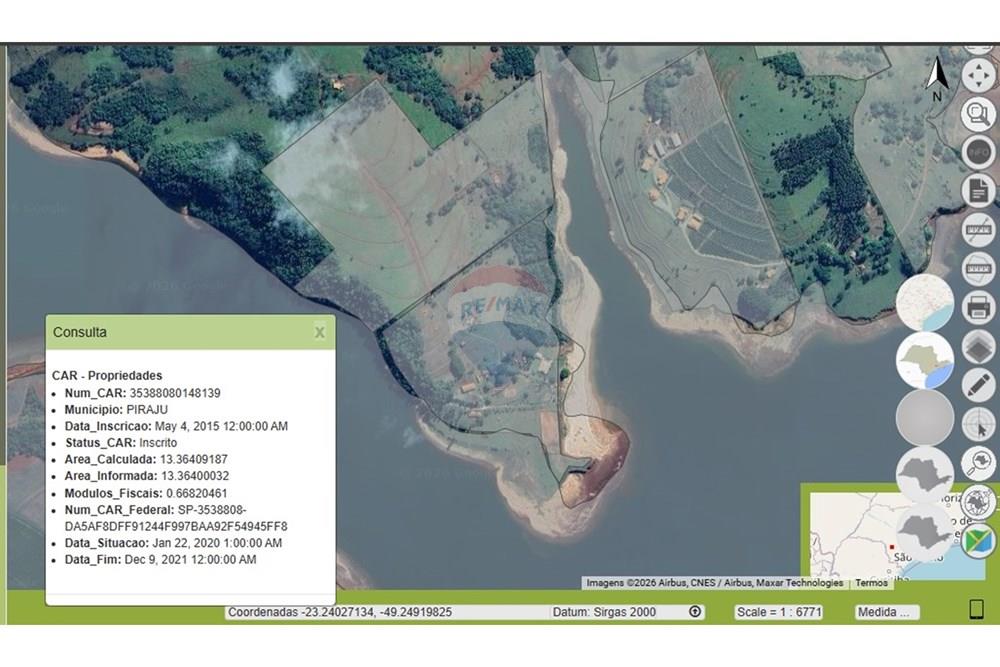1000x667 pixels.
Task: Open the Termos link on the map
Action: (x=871, y=583)
